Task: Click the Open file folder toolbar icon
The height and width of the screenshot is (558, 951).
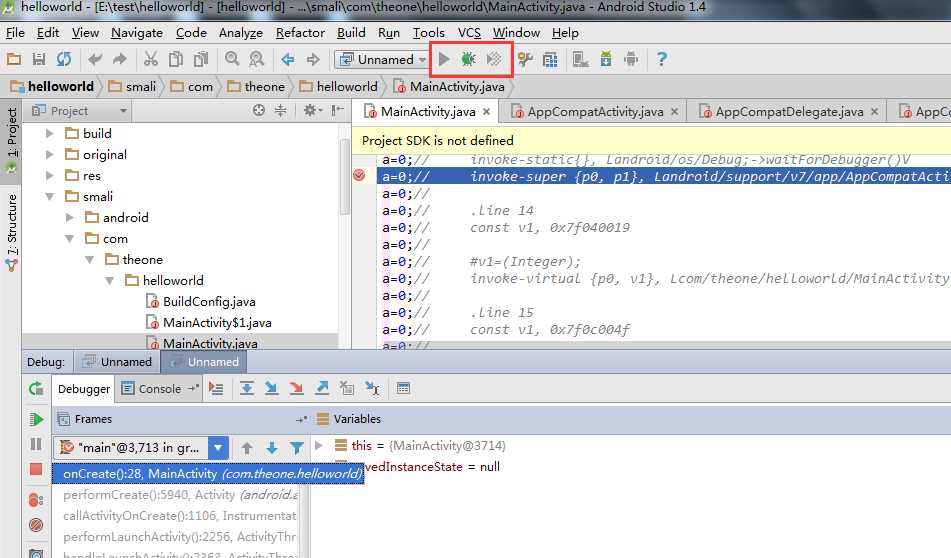Action: tap(14, 59)
